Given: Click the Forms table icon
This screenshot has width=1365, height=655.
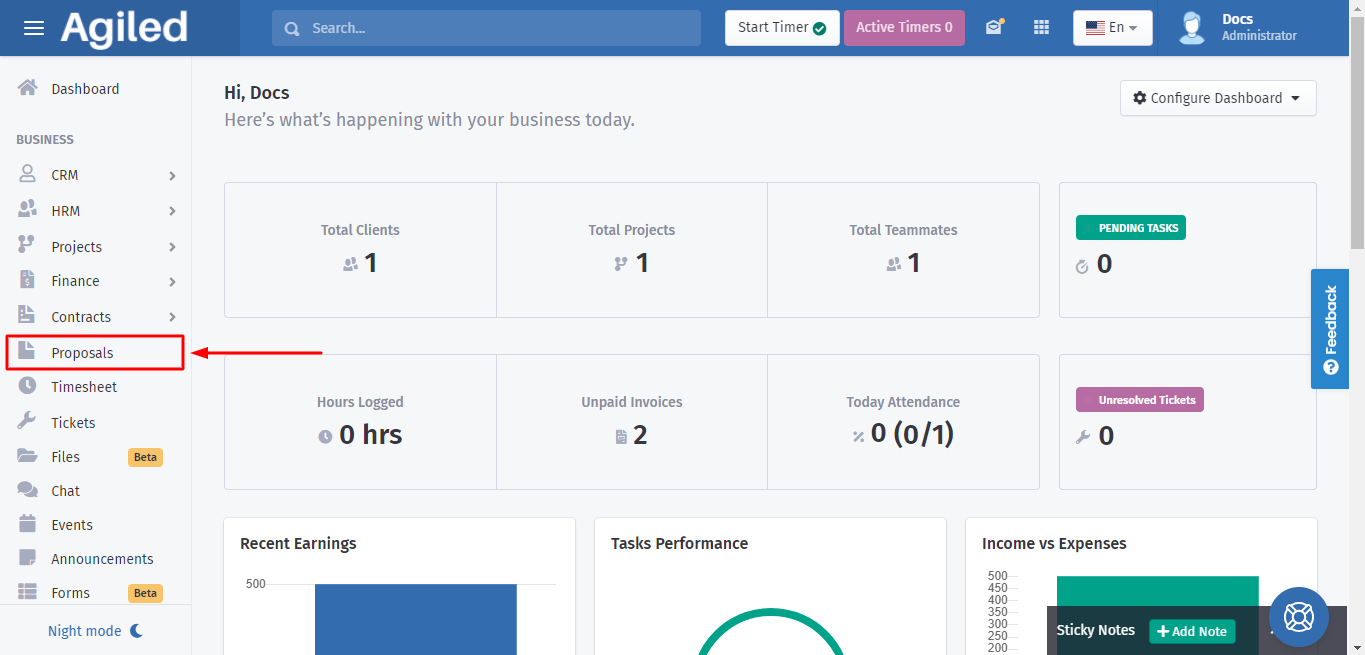Looking at the screenshot, I should coord(28,592).
